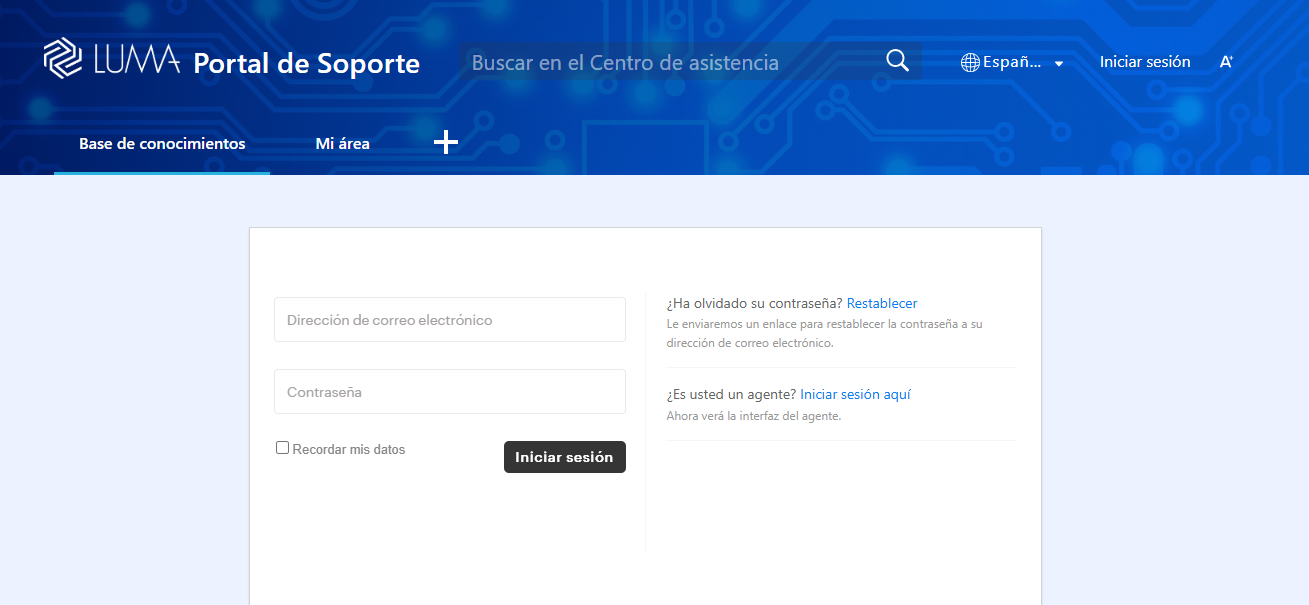Screen dimensions: 1309x605
Task: Click into the Contraseña password field
Action: [449, 392]
